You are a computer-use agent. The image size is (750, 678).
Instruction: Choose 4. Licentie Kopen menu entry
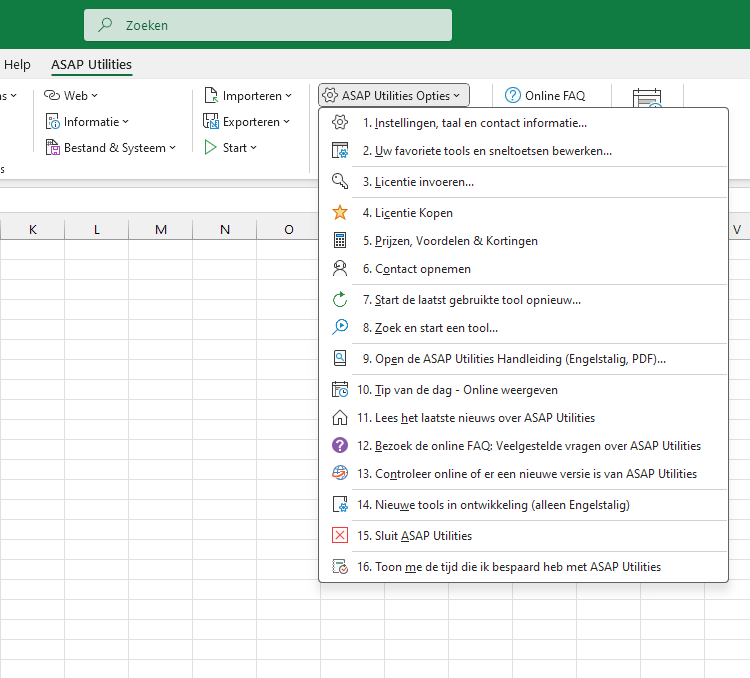tap(523, 212)
